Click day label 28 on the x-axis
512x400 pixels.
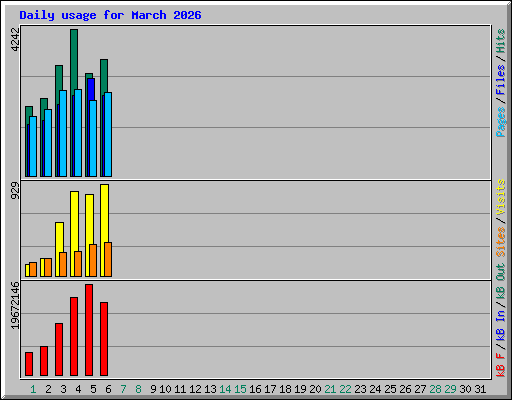(x=435, y=389)
